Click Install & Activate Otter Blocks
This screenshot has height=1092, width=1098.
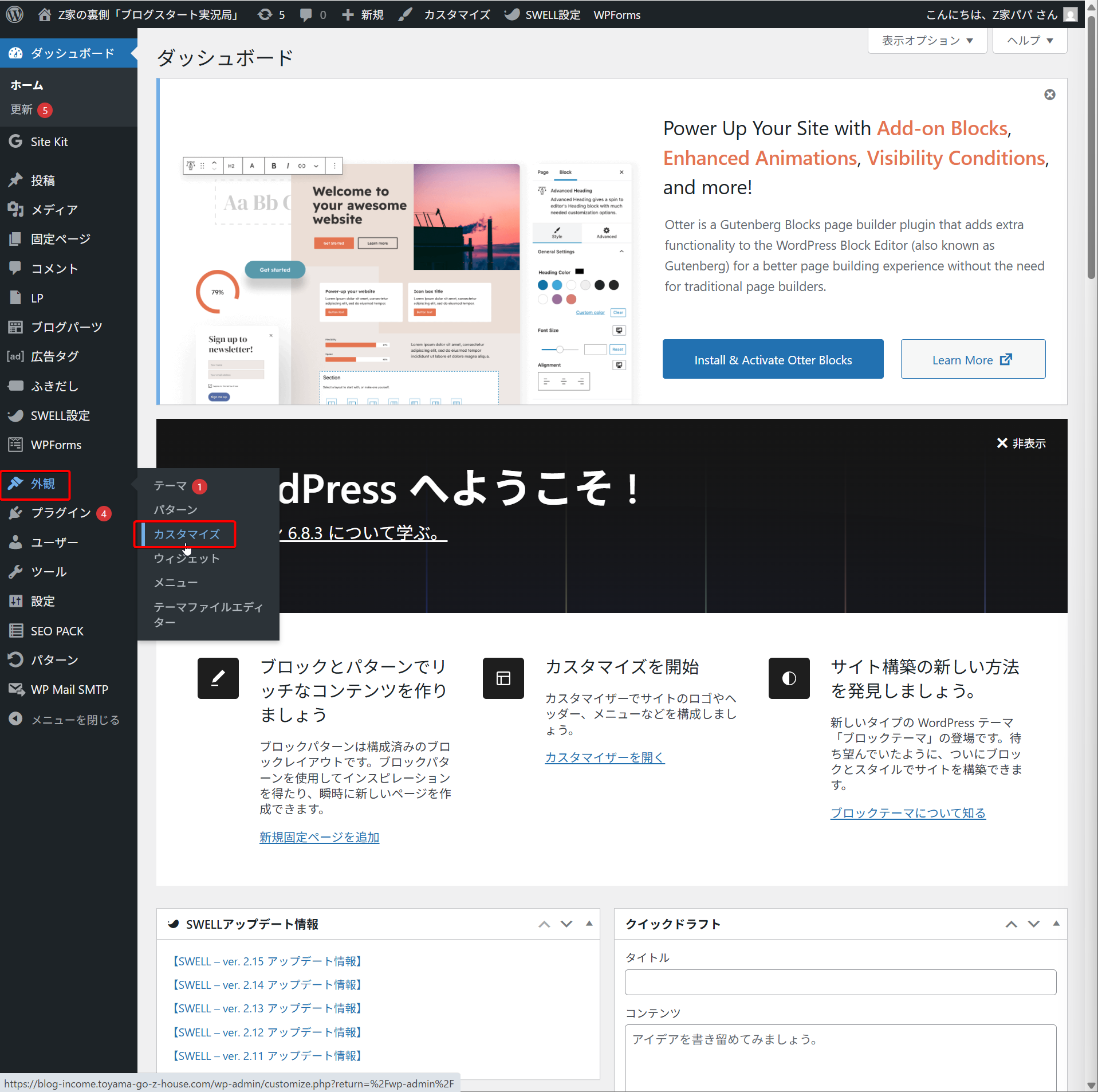point(773,360)
